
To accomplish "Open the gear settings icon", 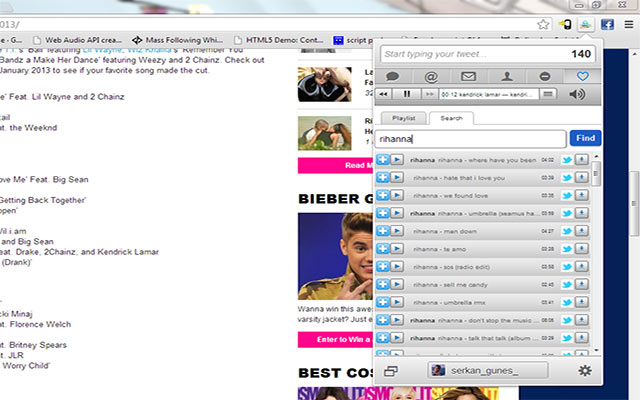I will (x=584, y=371).
